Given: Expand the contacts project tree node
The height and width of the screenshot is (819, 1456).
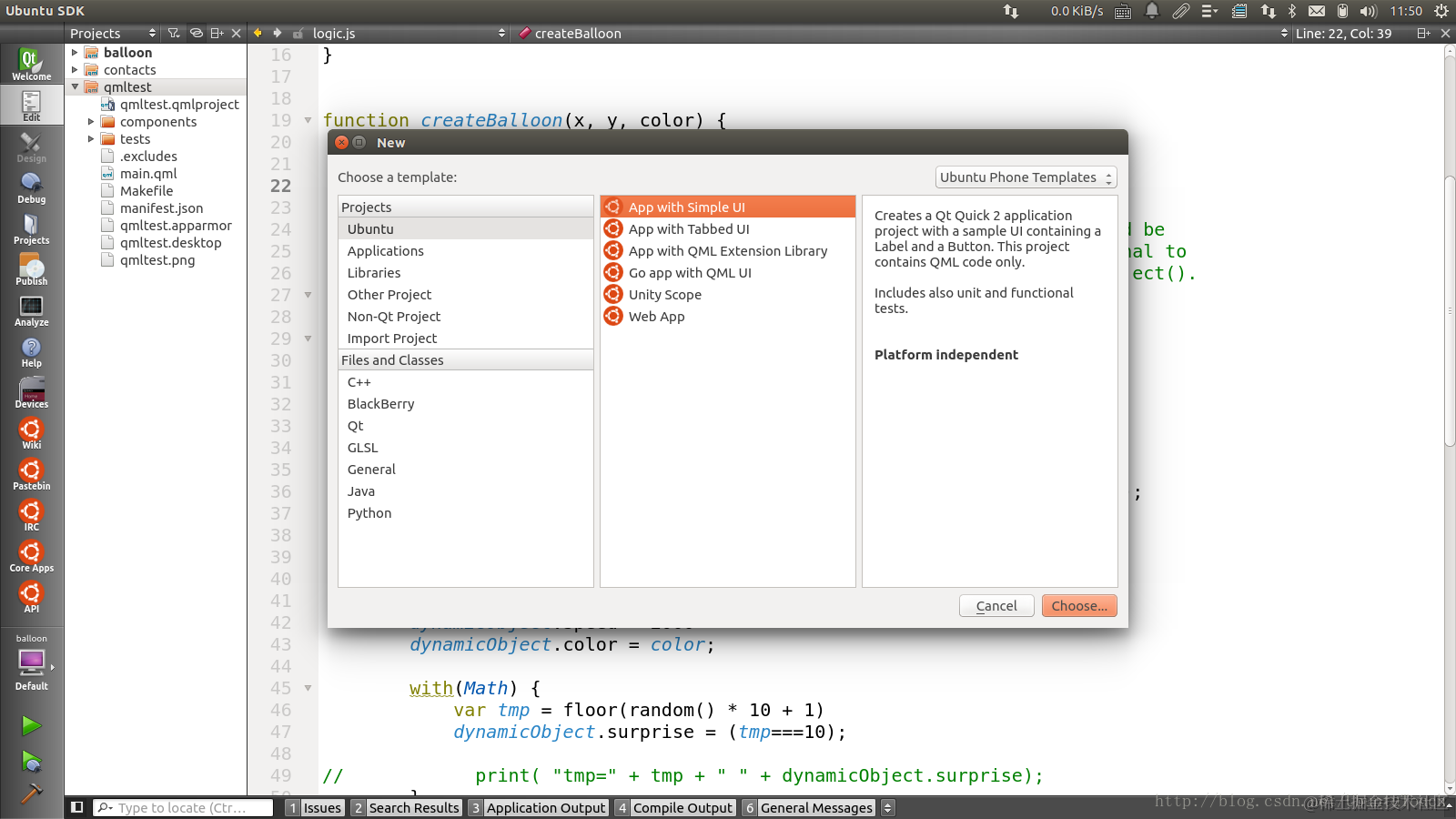Looking at the screenshot, I should coord(75,70).
